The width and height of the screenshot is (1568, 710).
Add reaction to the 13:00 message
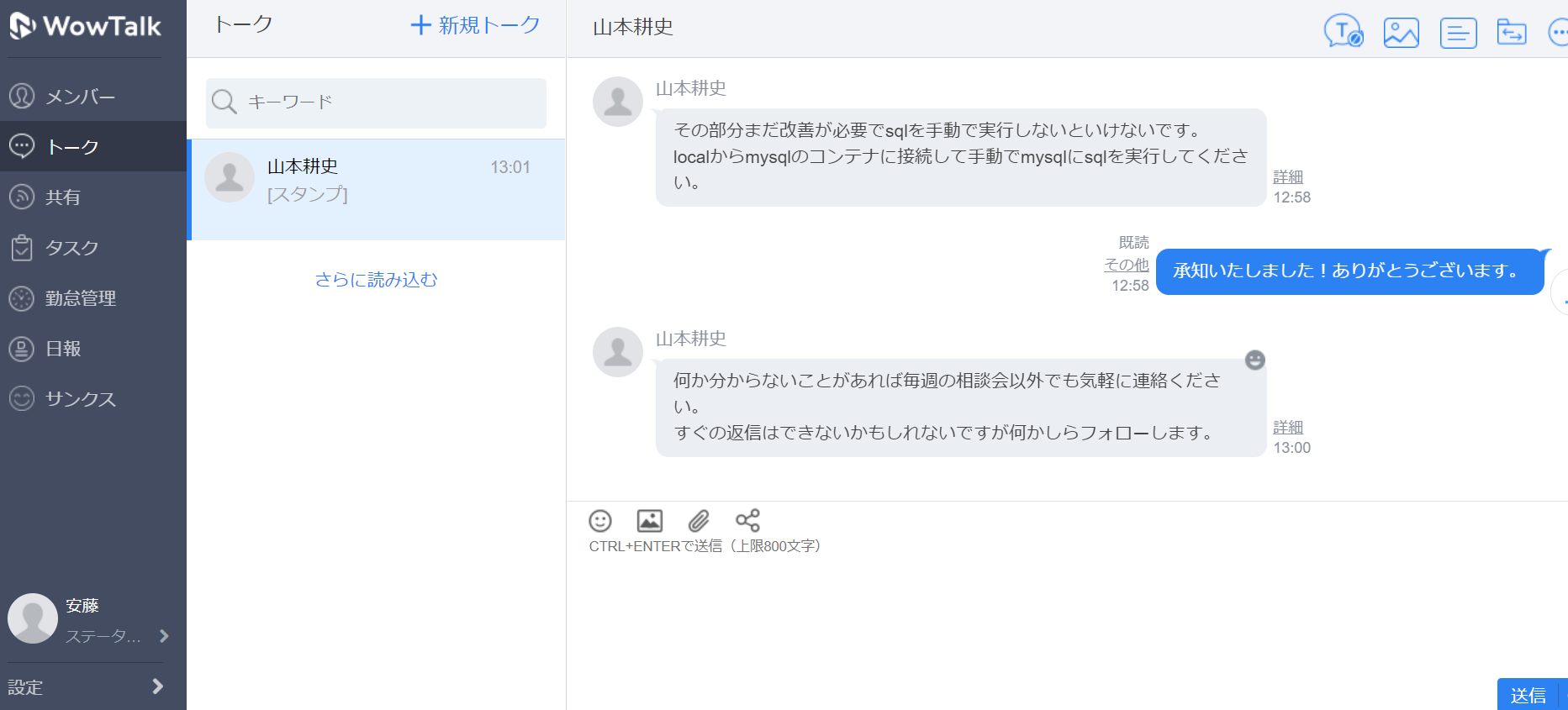pos(1254,360)
